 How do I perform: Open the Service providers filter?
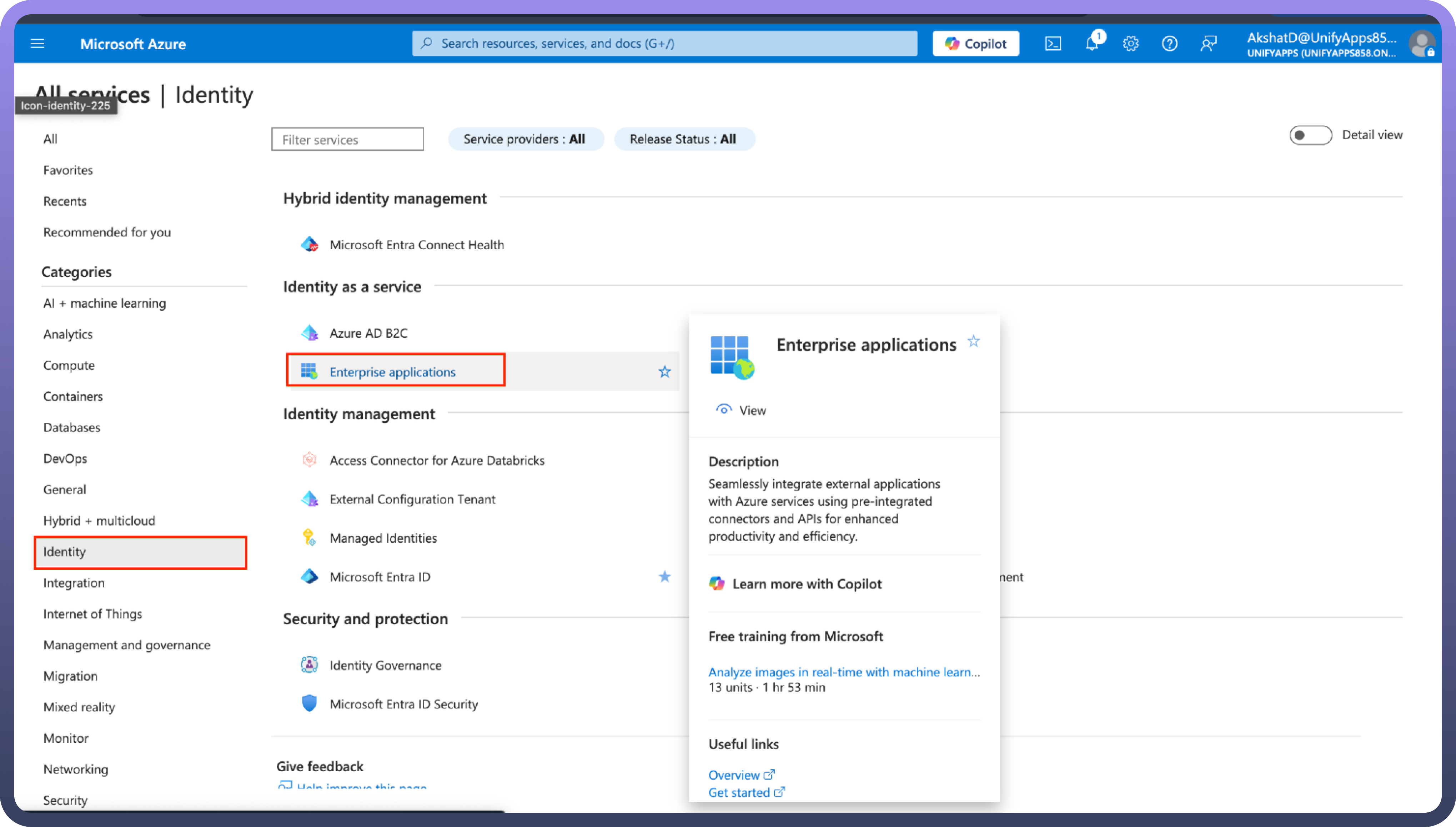pyautogui.click(x=525, y=139)
